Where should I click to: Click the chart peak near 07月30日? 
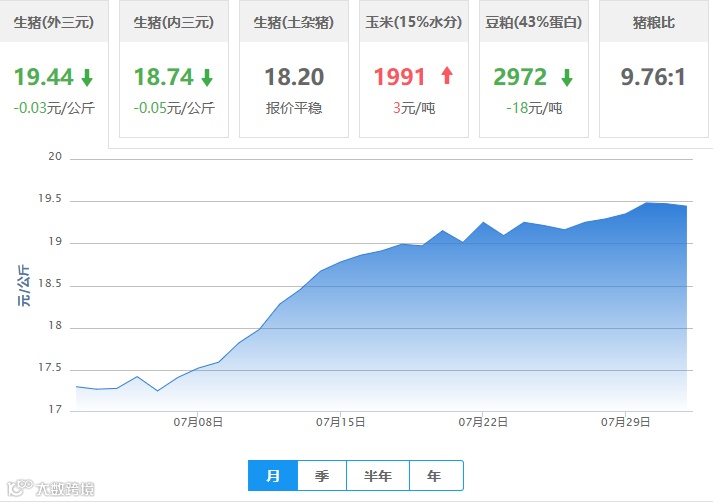click(x=647, y=203)
